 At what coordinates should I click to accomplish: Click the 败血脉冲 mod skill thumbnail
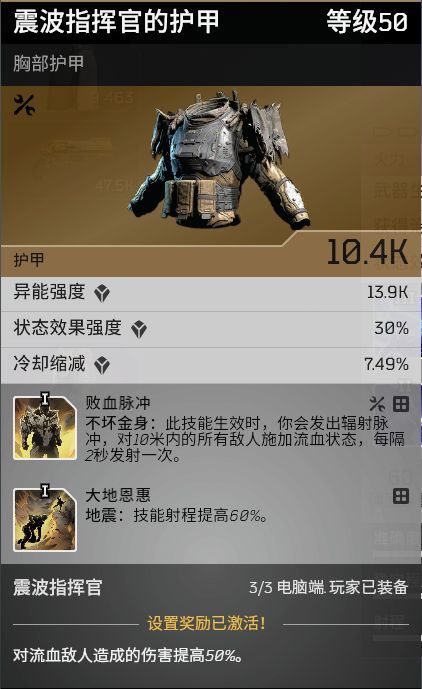(x=45, y=427)
